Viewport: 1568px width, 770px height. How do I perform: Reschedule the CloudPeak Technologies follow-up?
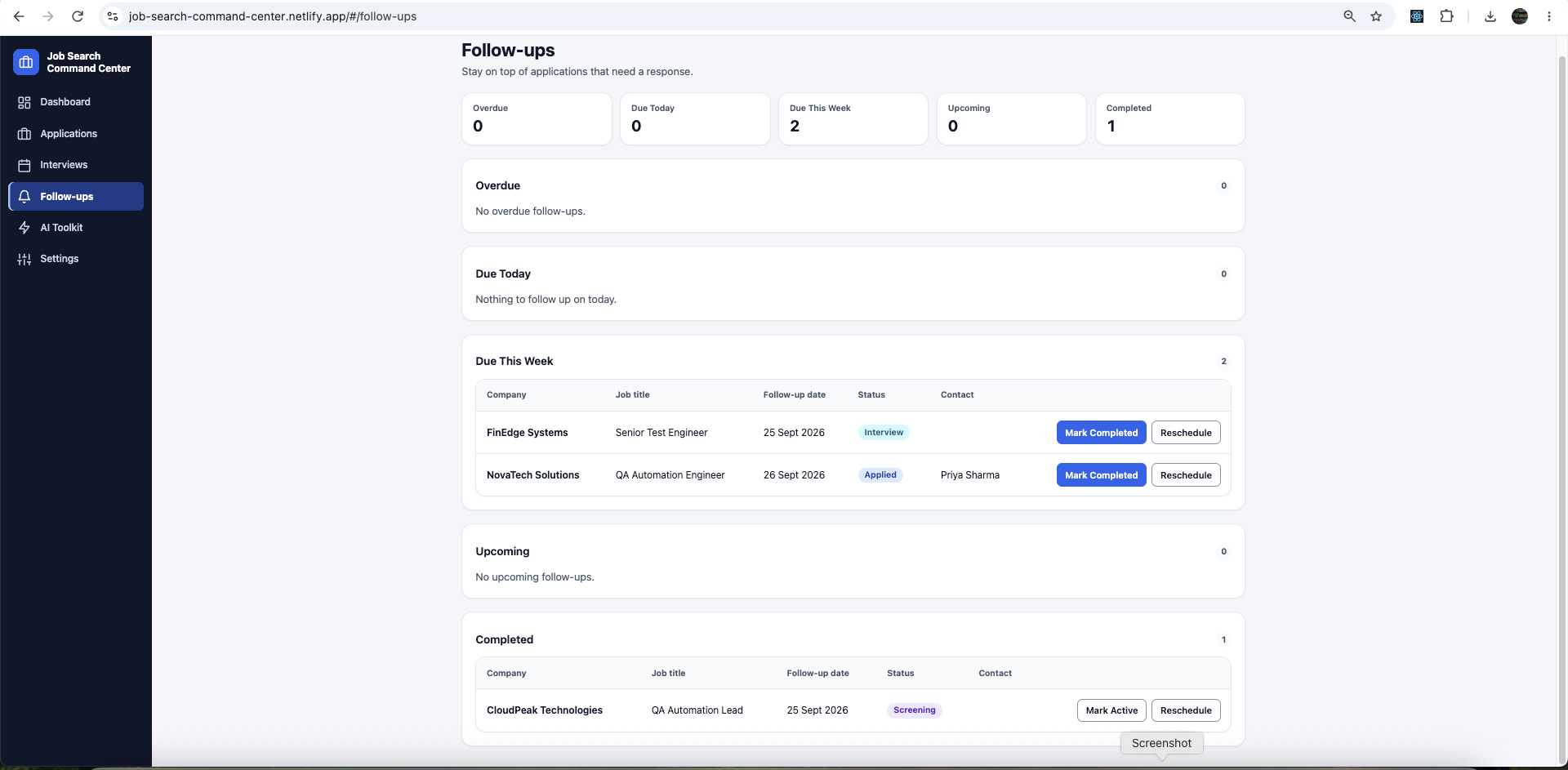(x=1186, y=710)
